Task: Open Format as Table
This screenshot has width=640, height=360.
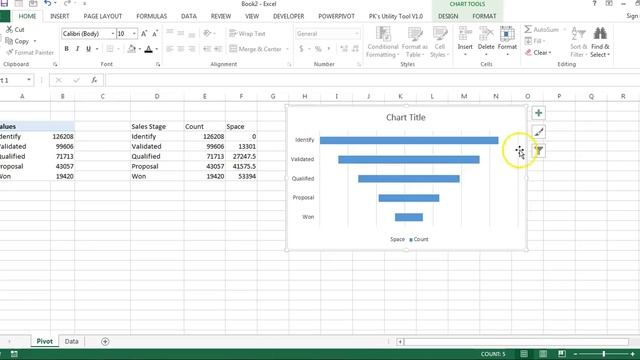Action: pyautogui.click(x=415, y=42)
